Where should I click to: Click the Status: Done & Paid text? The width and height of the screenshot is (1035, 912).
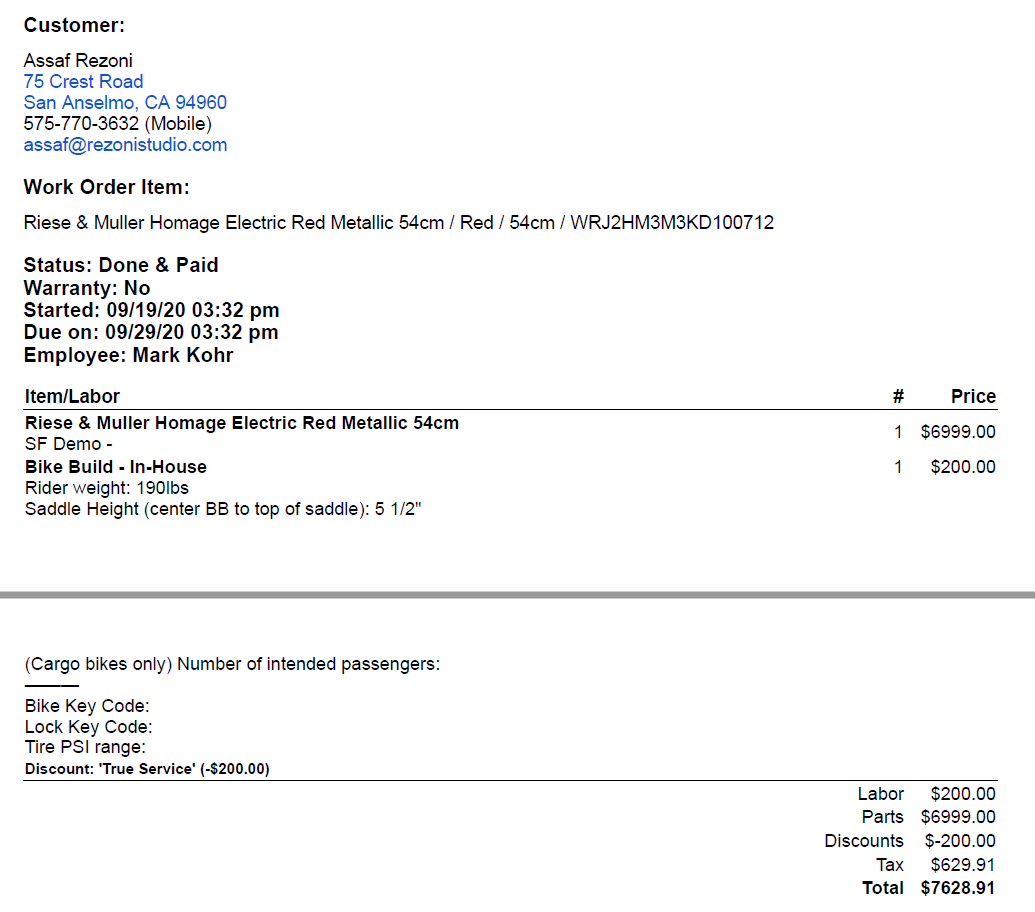(x=121, y=265)
